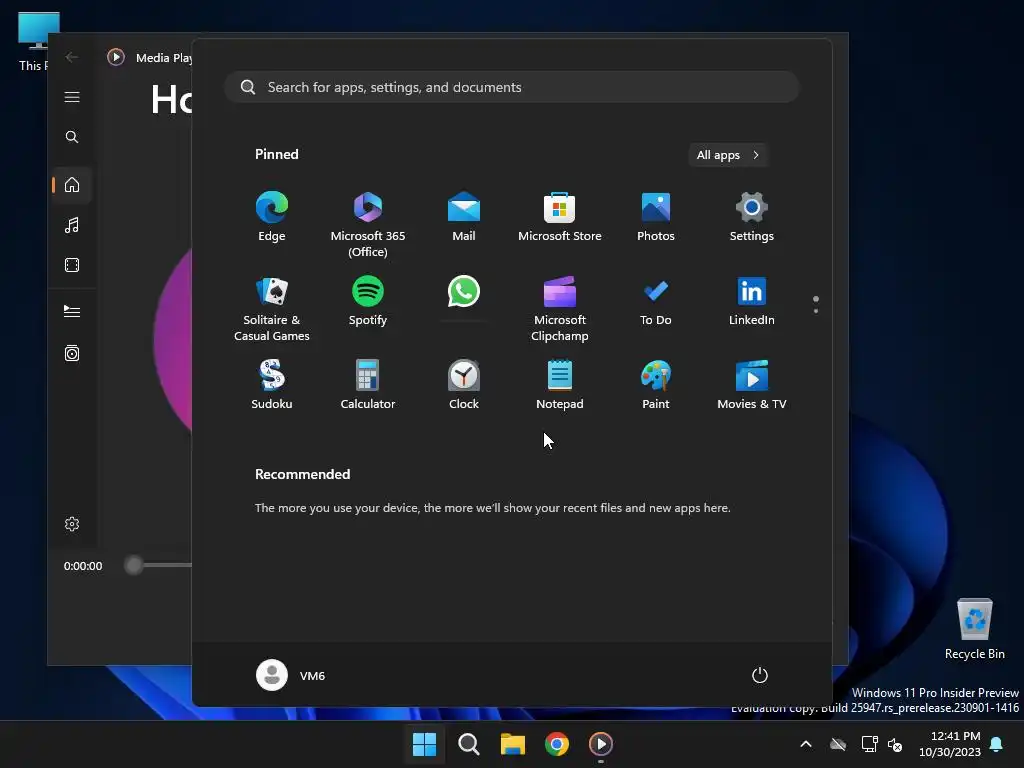Click Media Player sidebar search icon

click(x=72, y=137)
